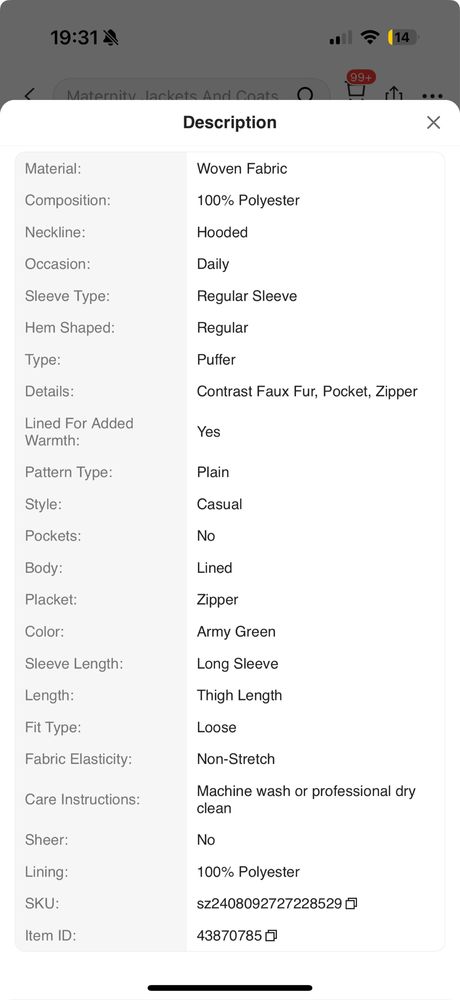Tap the battery indicator in status bar

point(403,38)
